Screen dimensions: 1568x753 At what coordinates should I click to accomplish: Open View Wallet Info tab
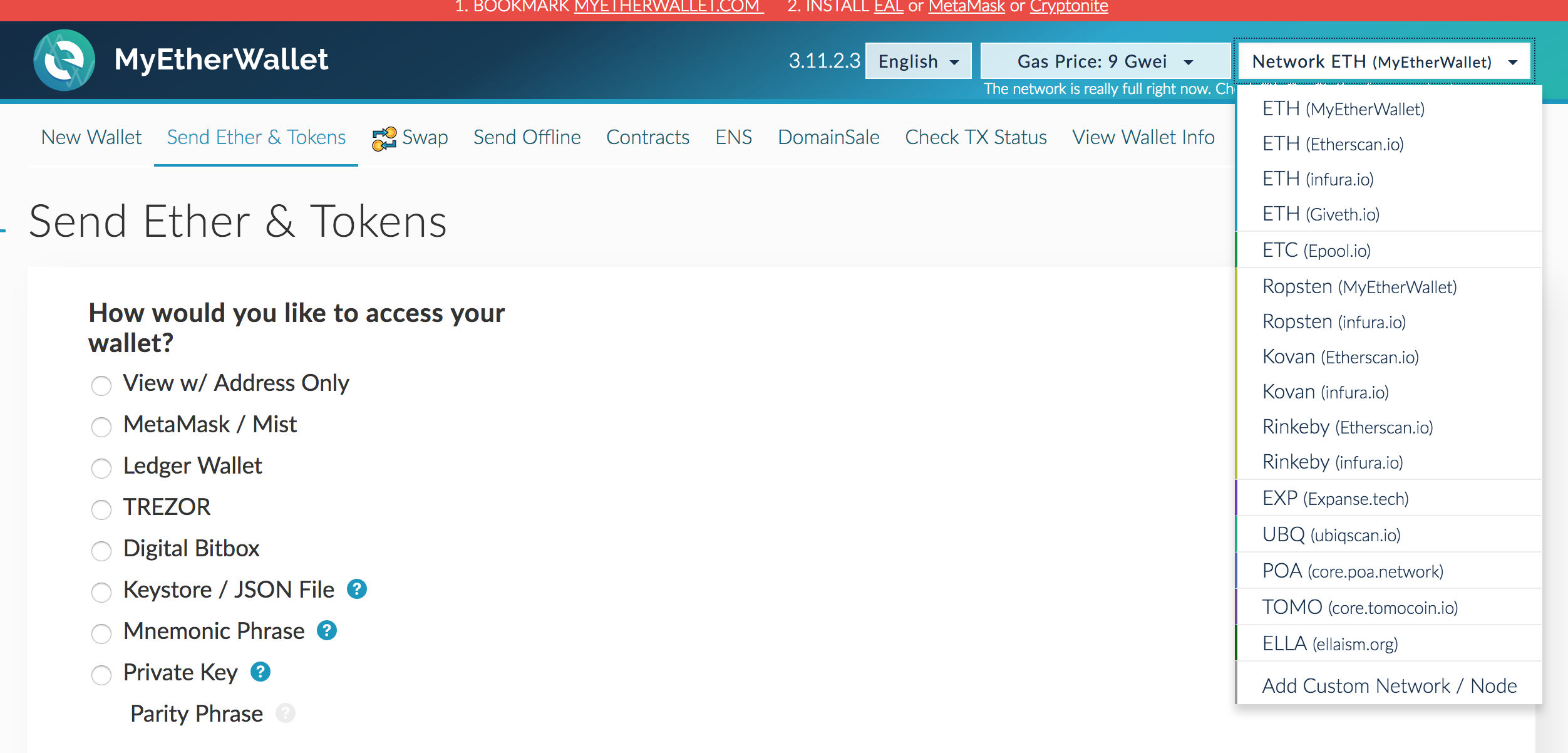tap(1143, 137)
